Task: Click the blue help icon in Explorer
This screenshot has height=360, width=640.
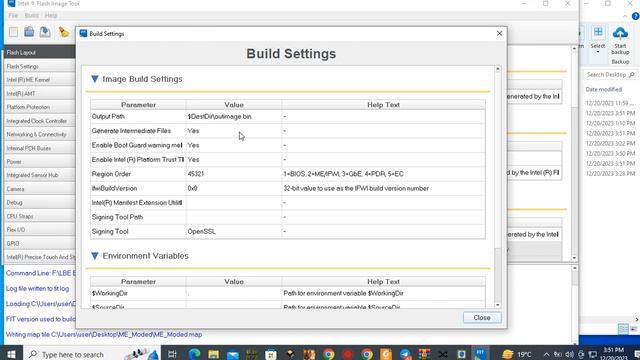Action: click(635, 16)
